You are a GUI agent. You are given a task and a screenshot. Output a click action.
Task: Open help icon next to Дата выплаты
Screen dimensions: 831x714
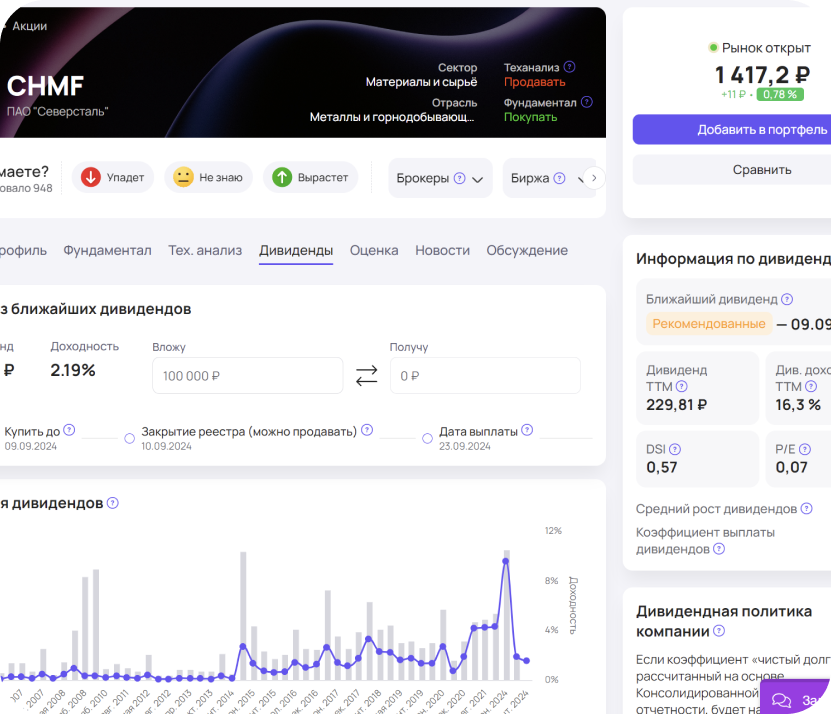[527, 430]
